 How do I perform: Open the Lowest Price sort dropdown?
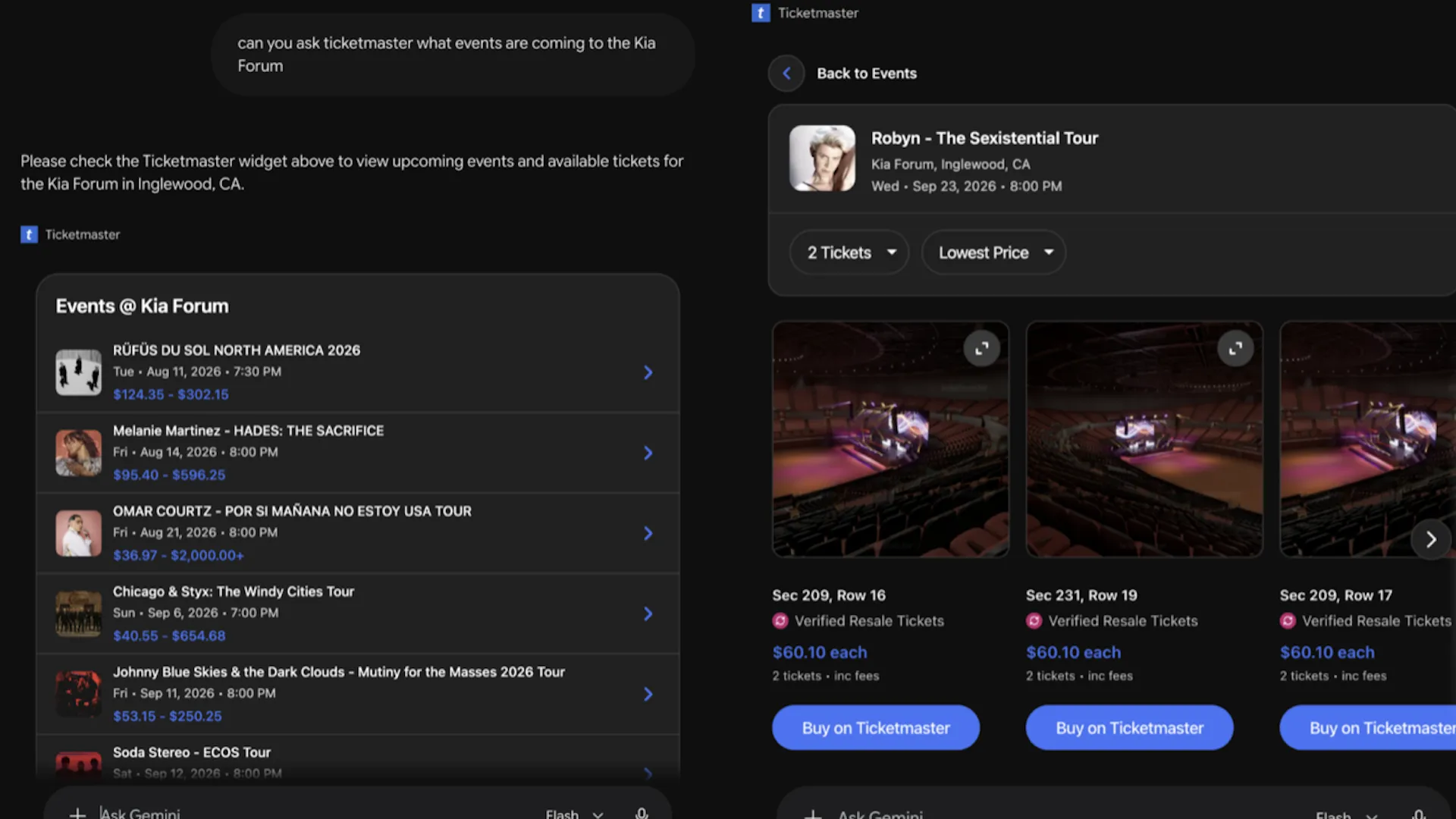(993, 253)
